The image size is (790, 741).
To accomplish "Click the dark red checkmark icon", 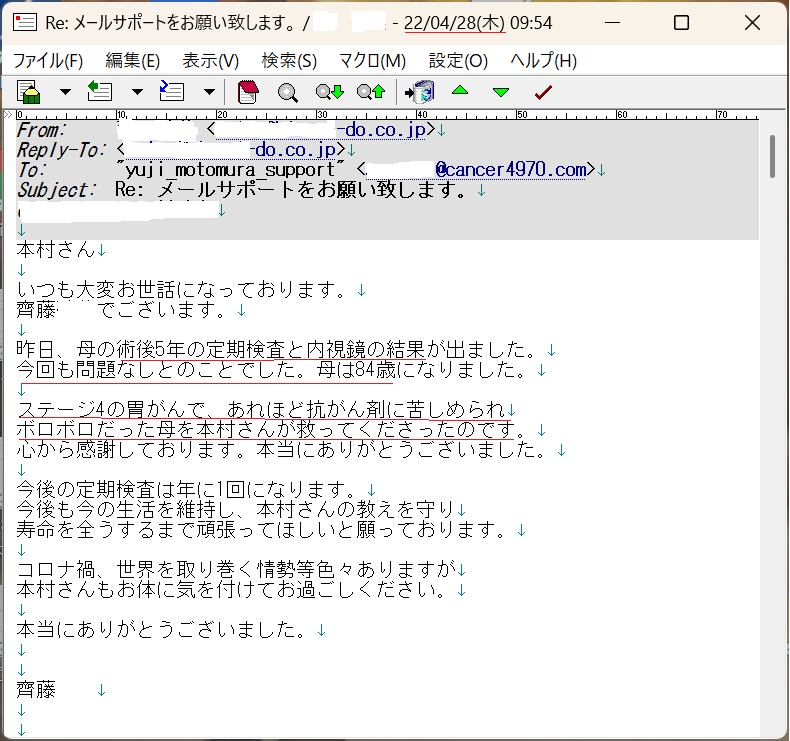I will (x=543, y=92).
